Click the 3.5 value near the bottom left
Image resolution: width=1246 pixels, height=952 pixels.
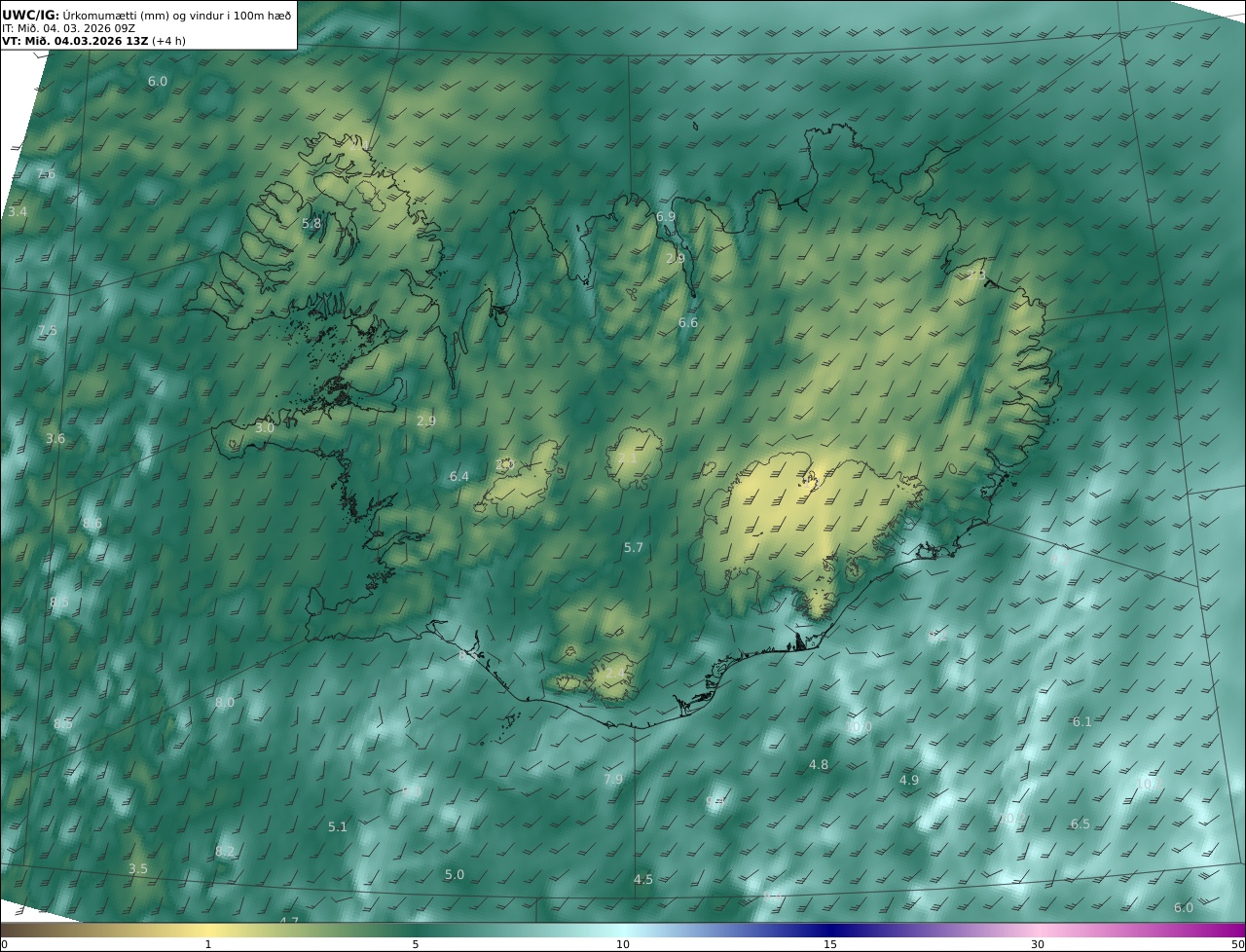click(x=138, y=868)
